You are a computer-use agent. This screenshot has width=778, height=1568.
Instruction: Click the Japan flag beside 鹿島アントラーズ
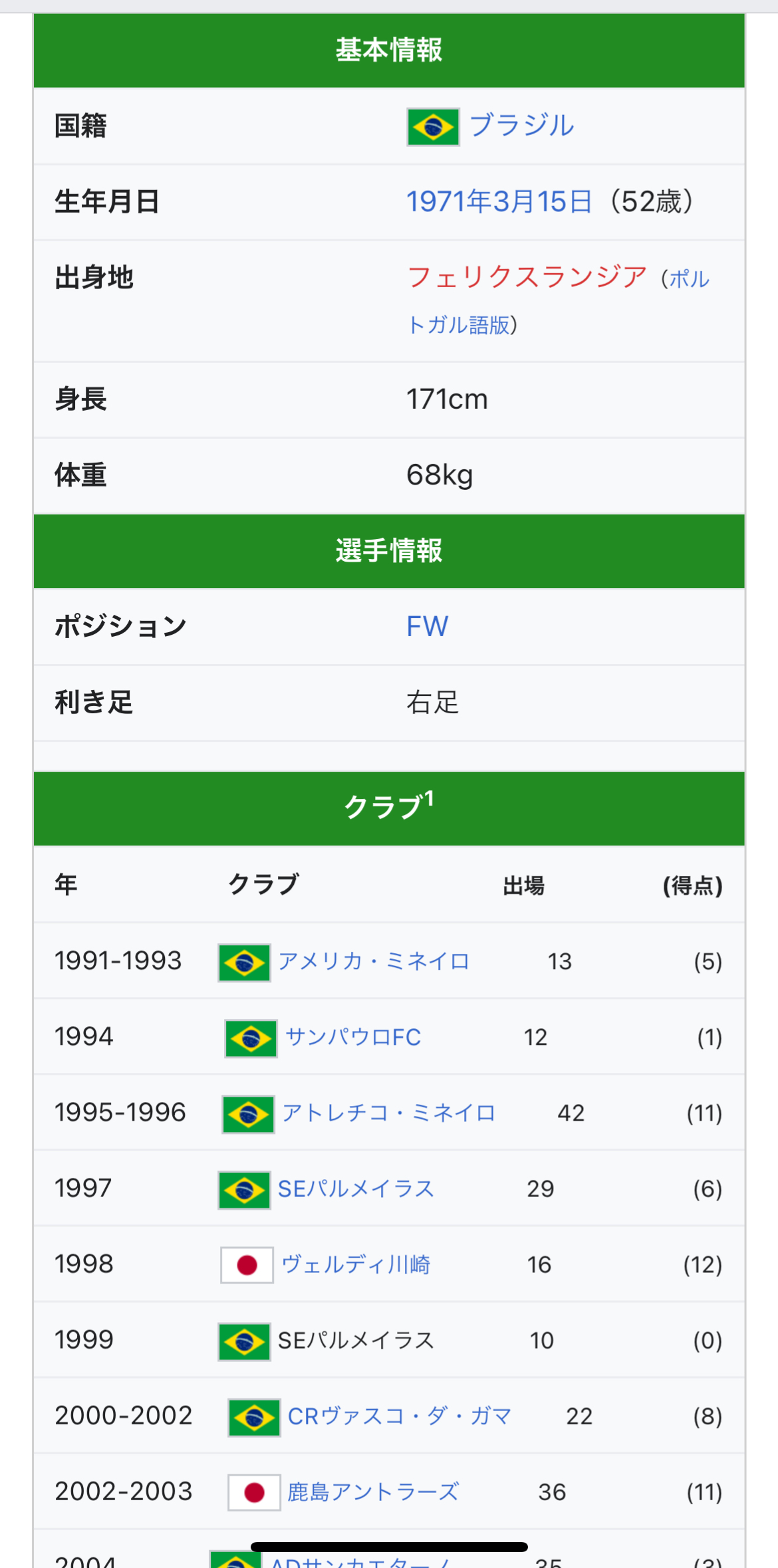pos(254,1493)
